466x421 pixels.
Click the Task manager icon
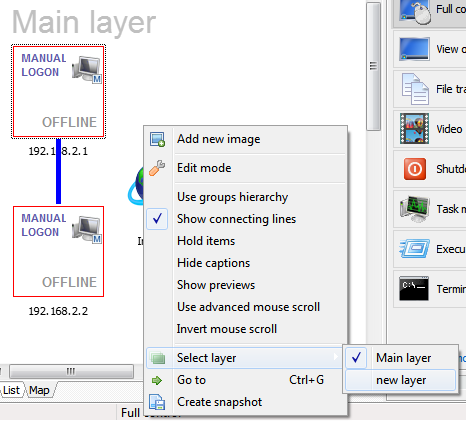pos(414,209)
